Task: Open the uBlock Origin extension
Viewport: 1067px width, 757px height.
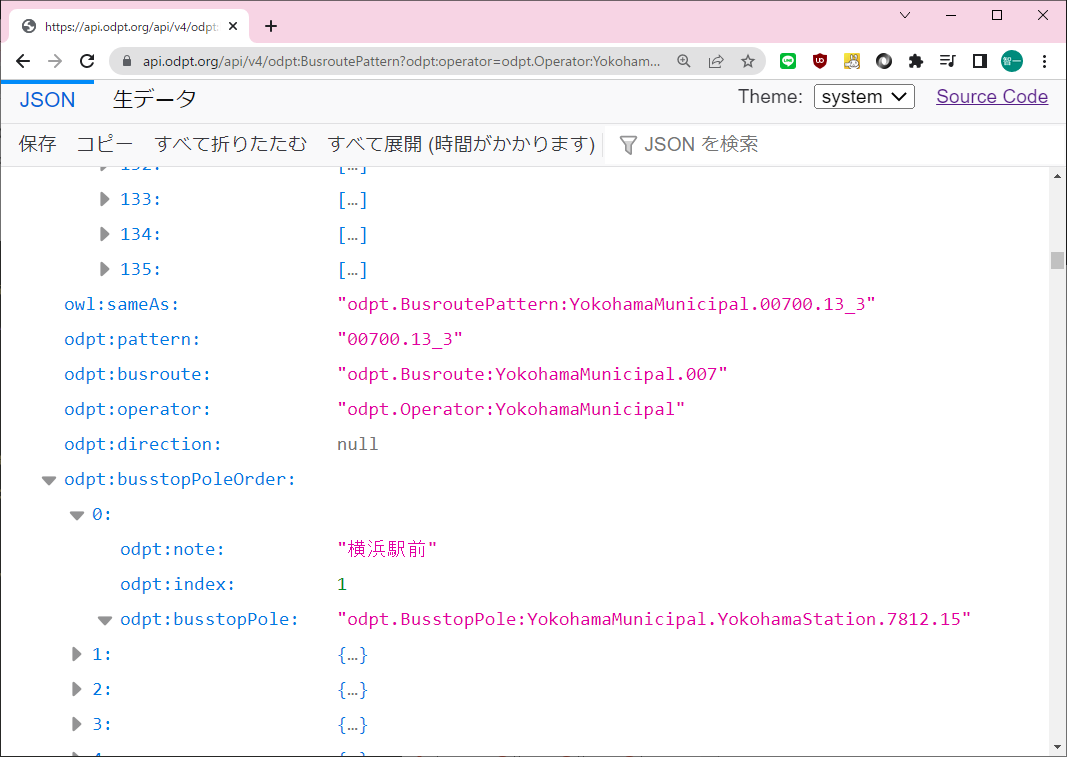Action: tap(820, 61)
